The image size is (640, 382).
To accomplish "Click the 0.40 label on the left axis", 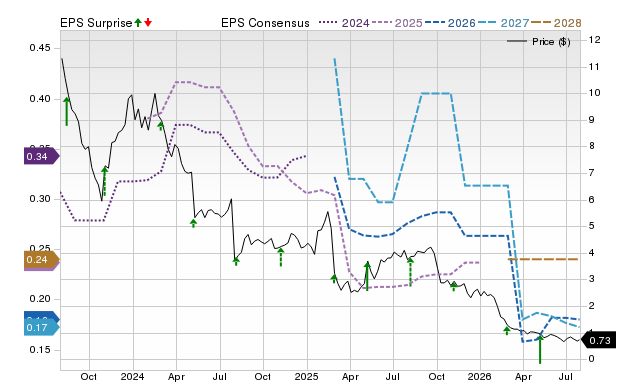I will (40, 99).
